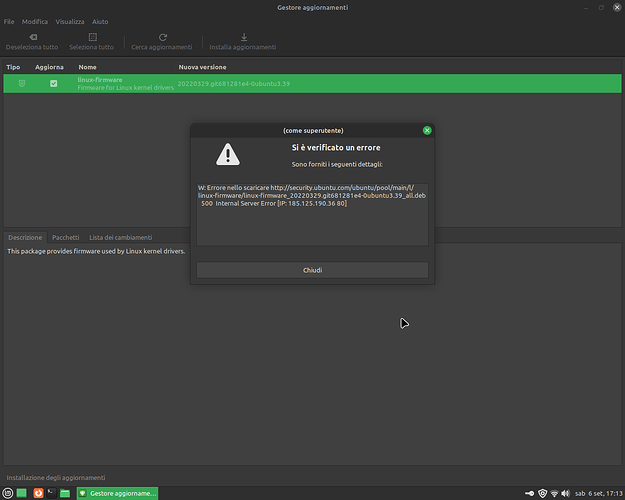The height and width of the screenshot is (500, 625).
Task: Click Seleziona tutto toolbar icon
Action: pyautogui.click(x=92, y=37)
